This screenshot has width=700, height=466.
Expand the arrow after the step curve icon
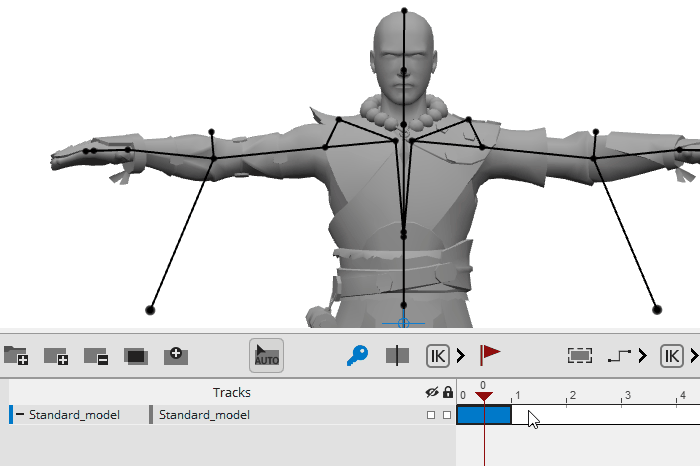pos(645,355)
